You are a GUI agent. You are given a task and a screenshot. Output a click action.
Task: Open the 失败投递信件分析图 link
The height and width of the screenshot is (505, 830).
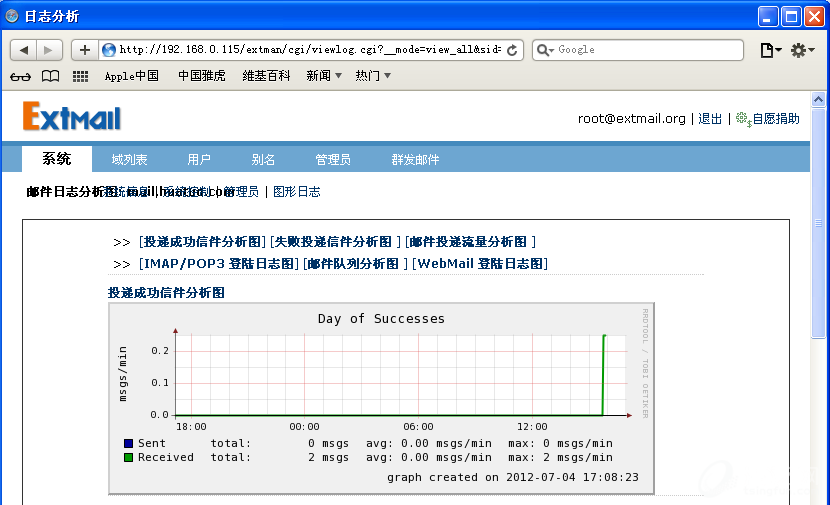pos(333,242)
